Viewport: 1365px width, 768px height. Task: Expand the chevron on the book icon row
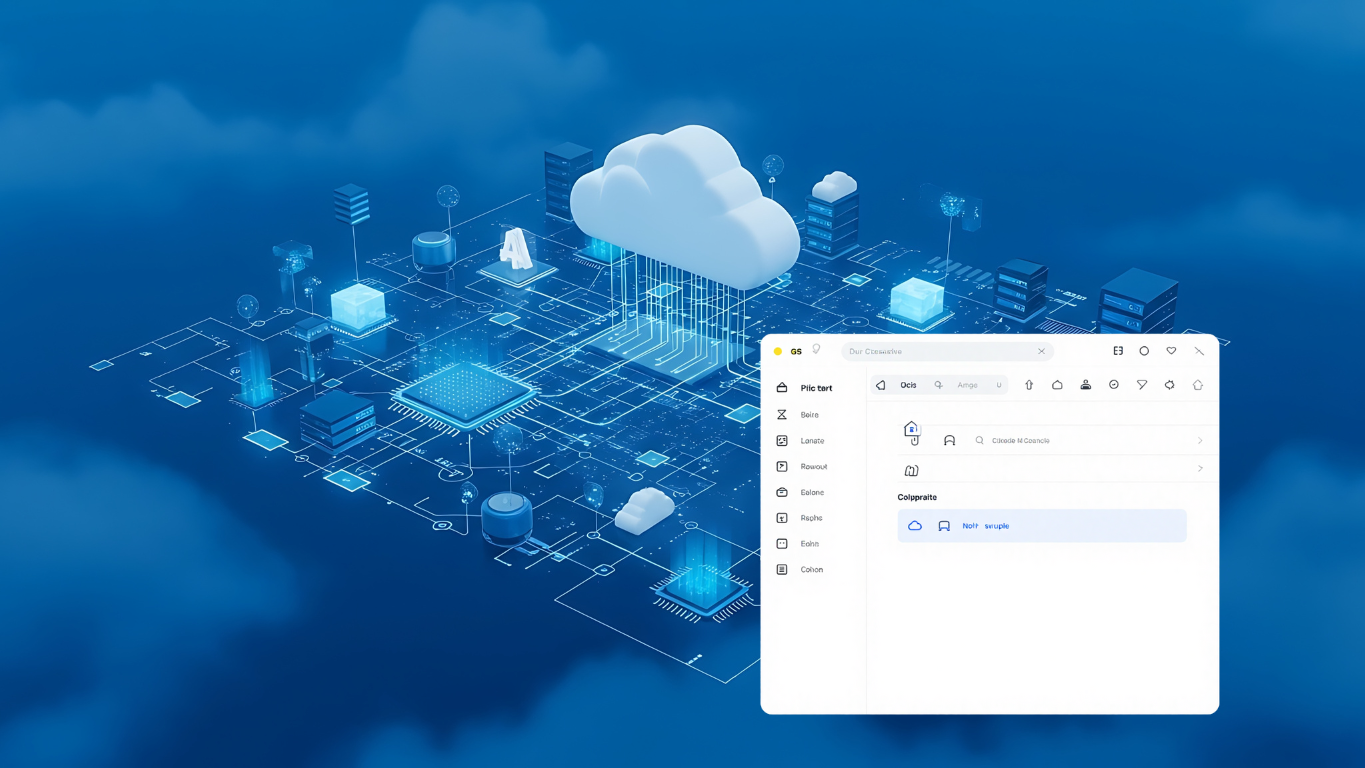coord(1200,469)
